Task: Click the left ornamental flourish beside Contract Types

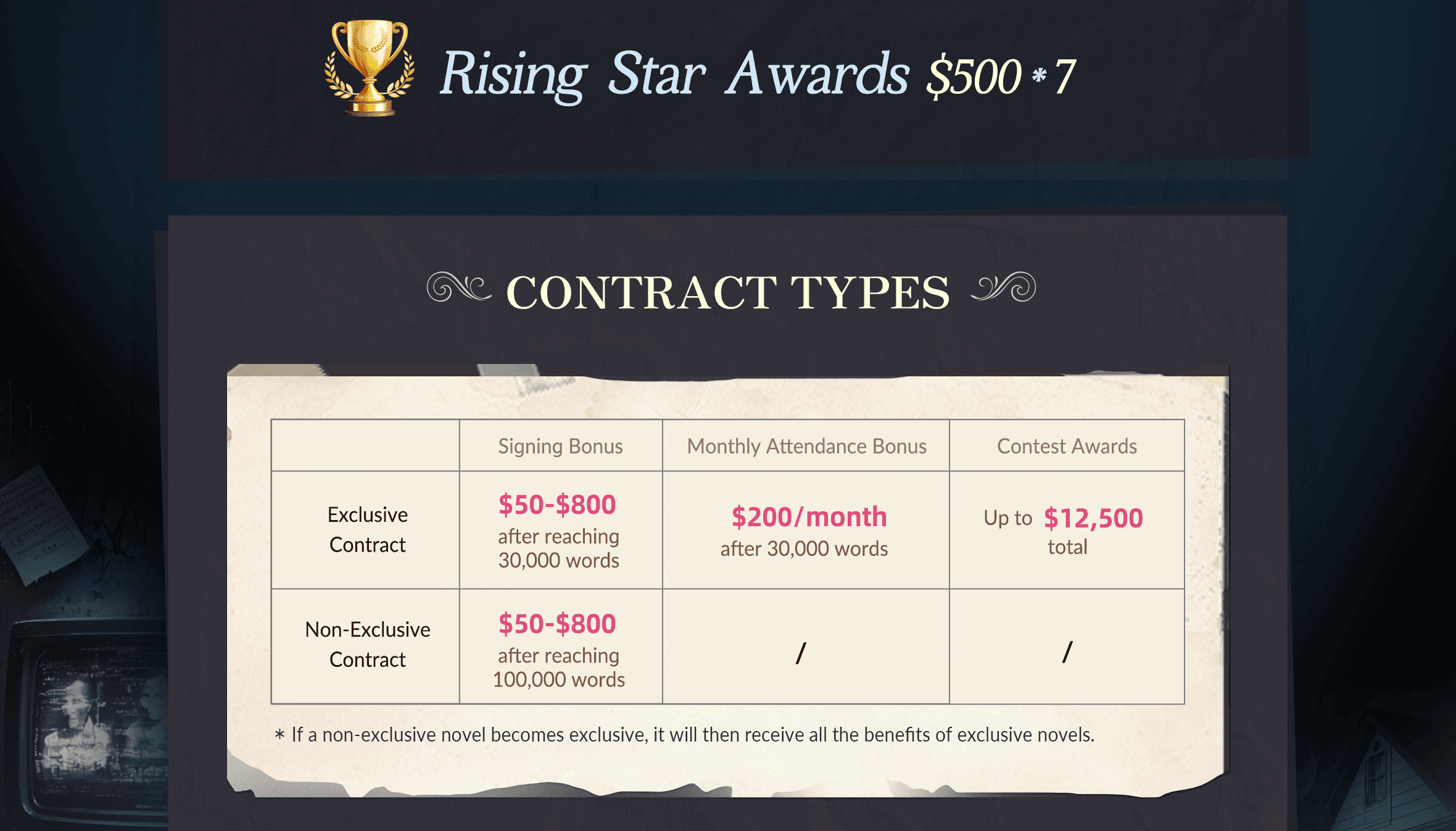Action: [459, 287]
